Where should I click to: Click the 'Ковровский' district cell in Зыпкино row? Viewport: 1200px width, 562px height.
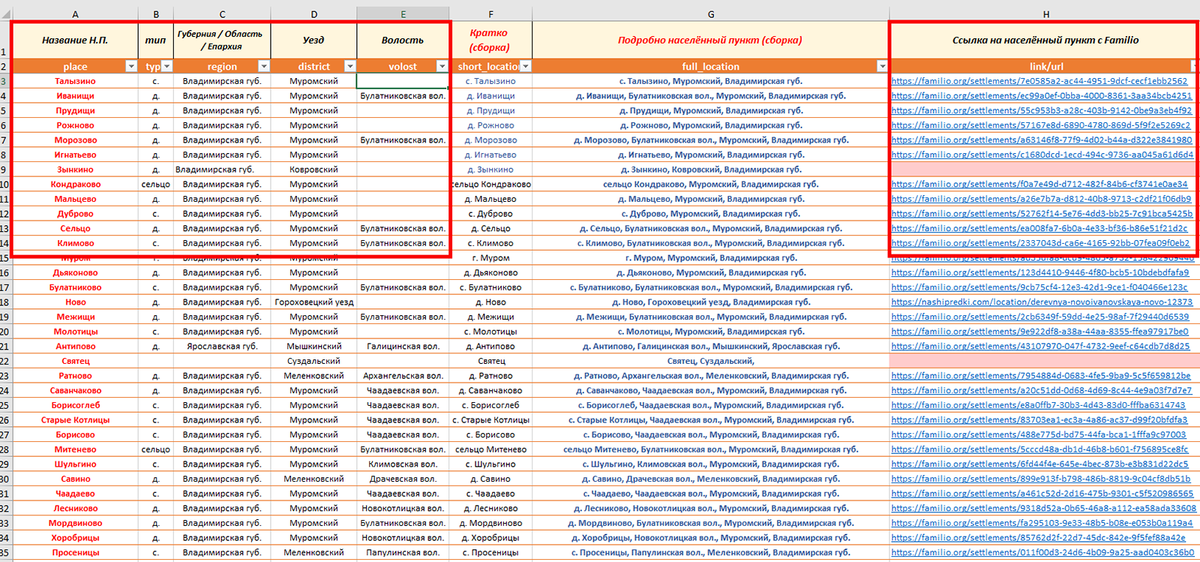[x=314, y=169]
